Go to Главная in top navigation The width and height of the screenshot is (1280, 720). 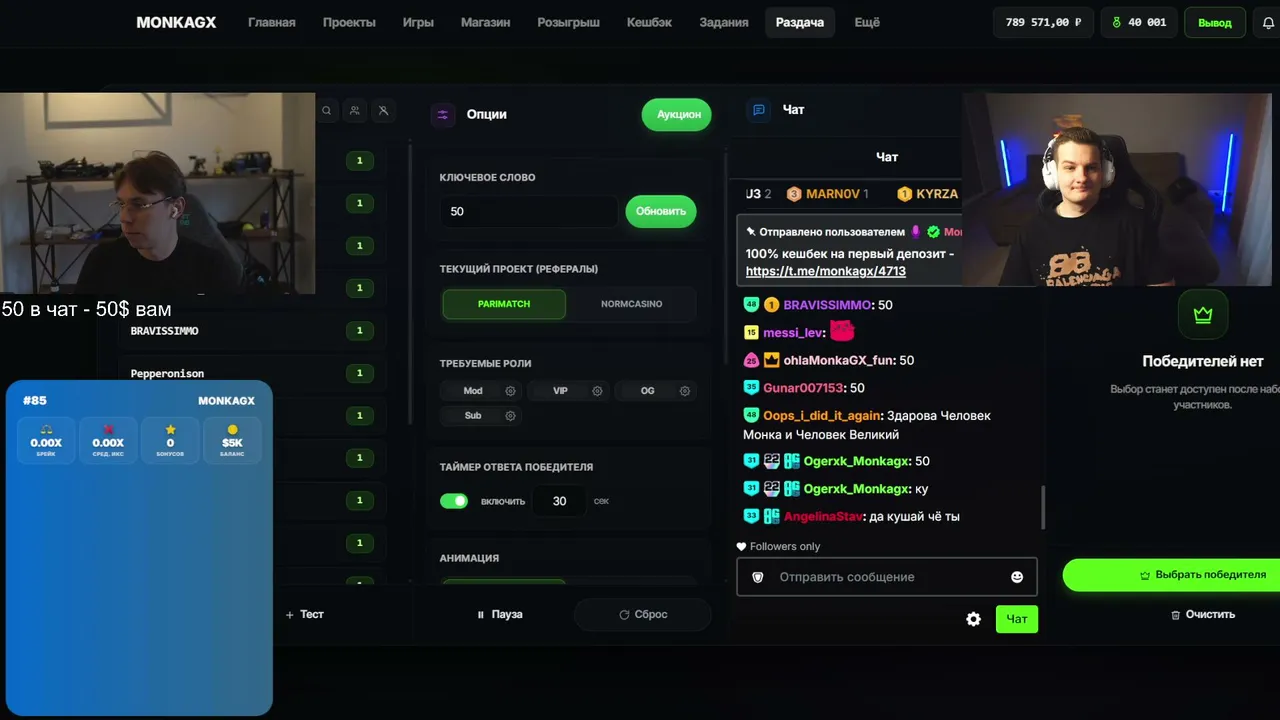click(272, 22)
